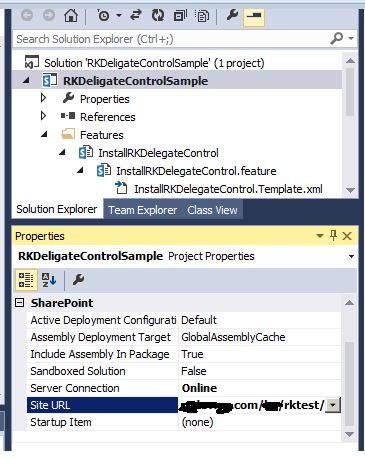Switch to the Class View tab
The image size is (365, 458).
click(212, 210)
